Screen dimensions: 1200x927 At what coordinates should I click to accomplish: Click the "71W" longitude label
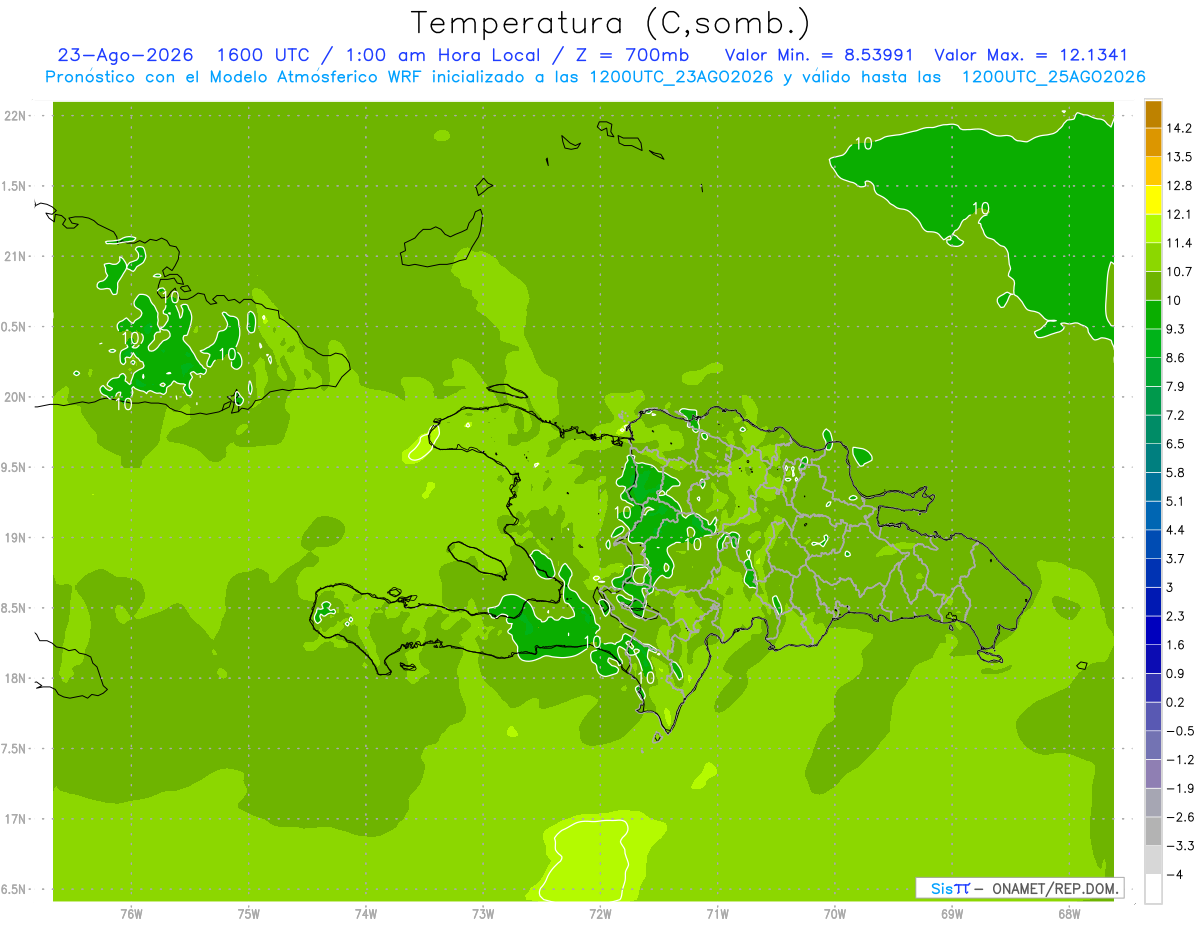pos(717,913)
